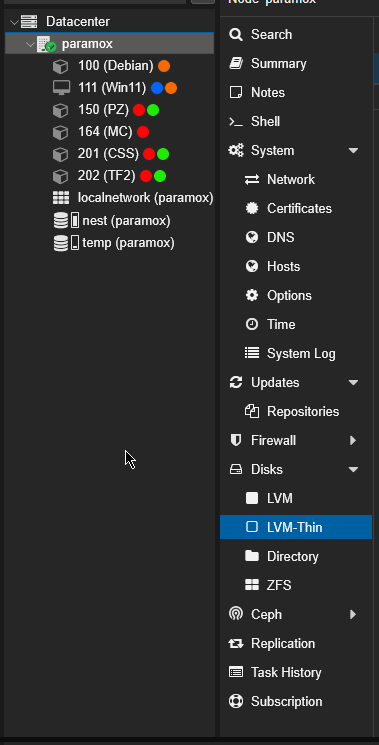Image resolution: width=379 pixels, height=745 pixels.
Task: Click the monitor icon for 111 (Win11)
Action: (x=60, y=88)
